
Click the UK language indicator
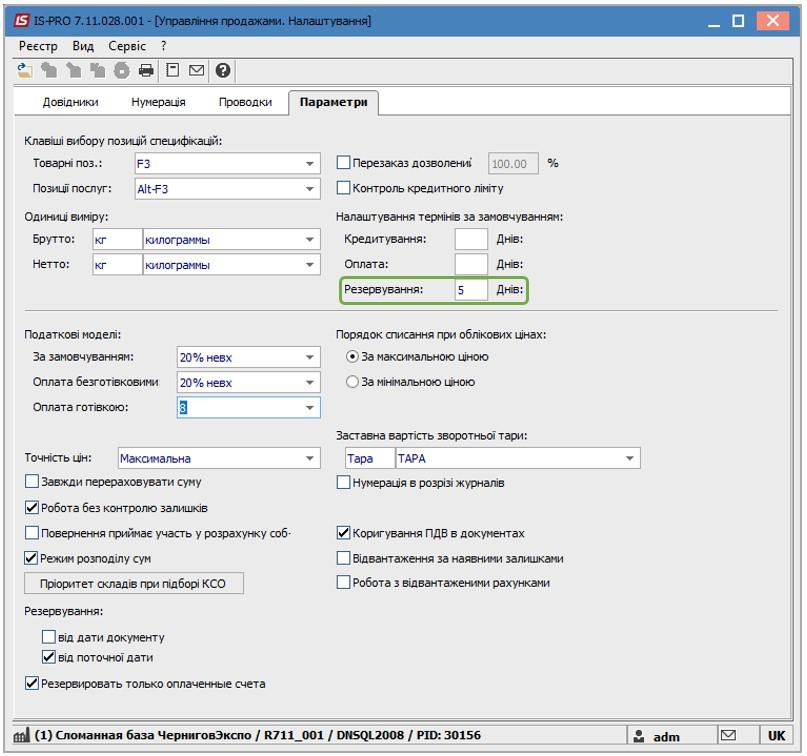pos(776,736)
